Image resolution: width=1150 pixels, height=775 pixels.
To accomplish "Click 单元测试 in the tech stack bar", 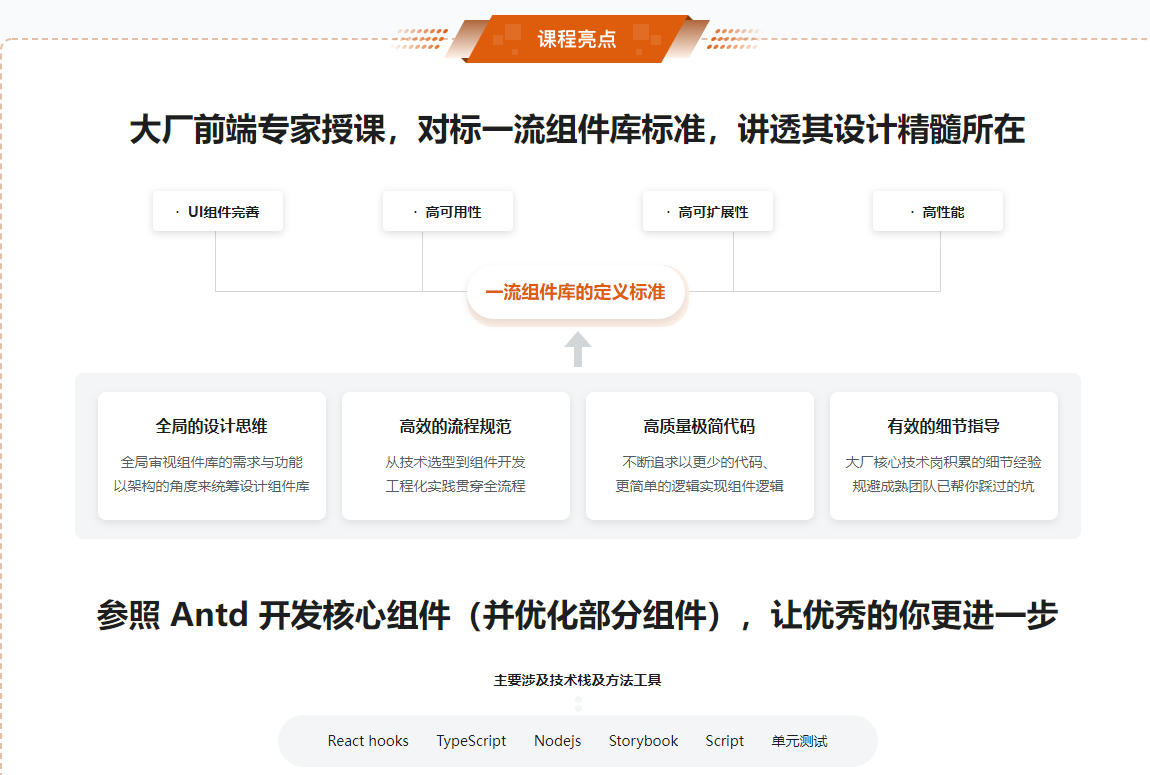I will [799, 741].
